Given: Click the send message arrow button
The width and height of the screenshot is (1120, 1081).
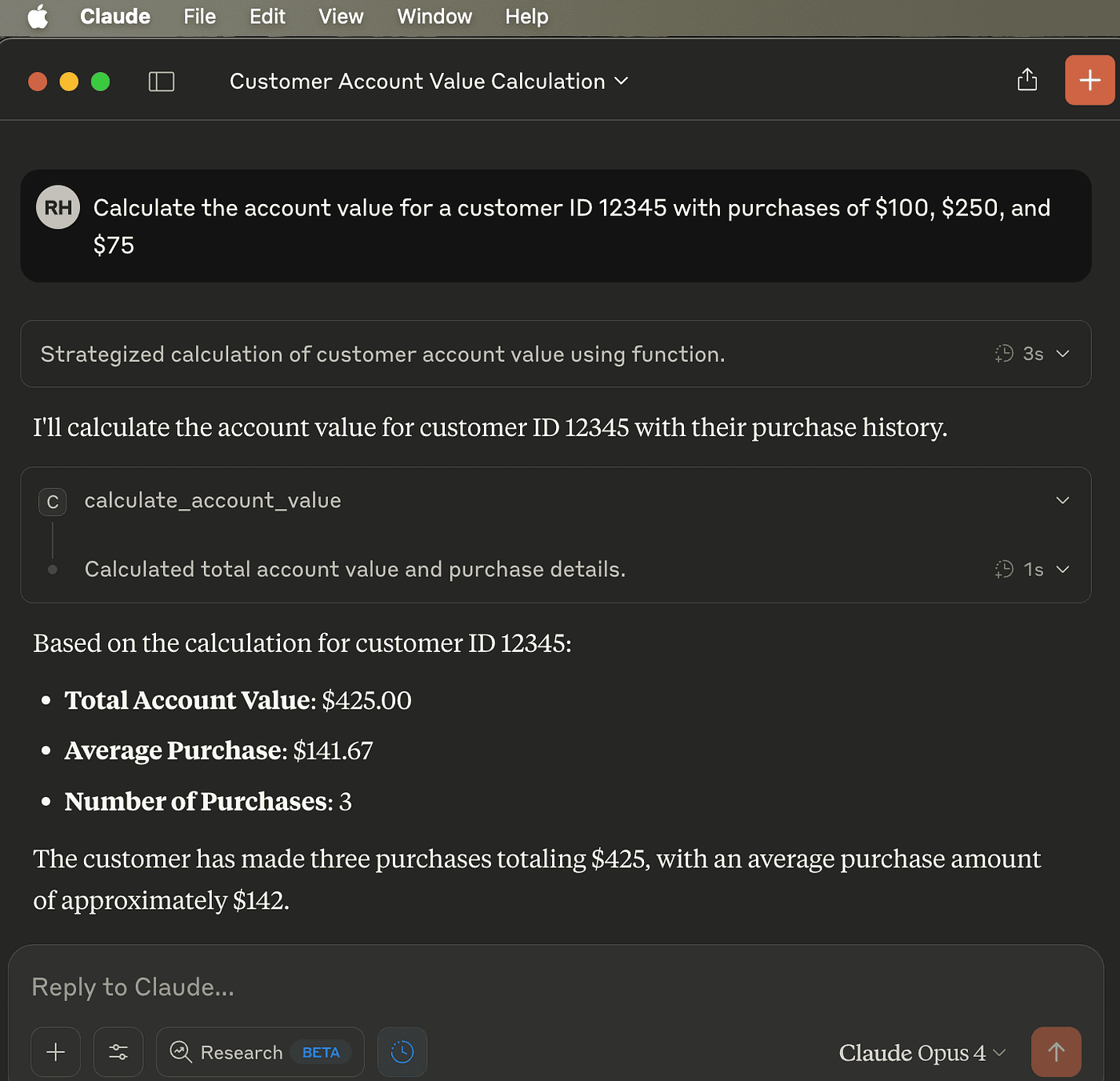Looking at the screenshot, I should pyautogui.click(x=1056, y=1051).
